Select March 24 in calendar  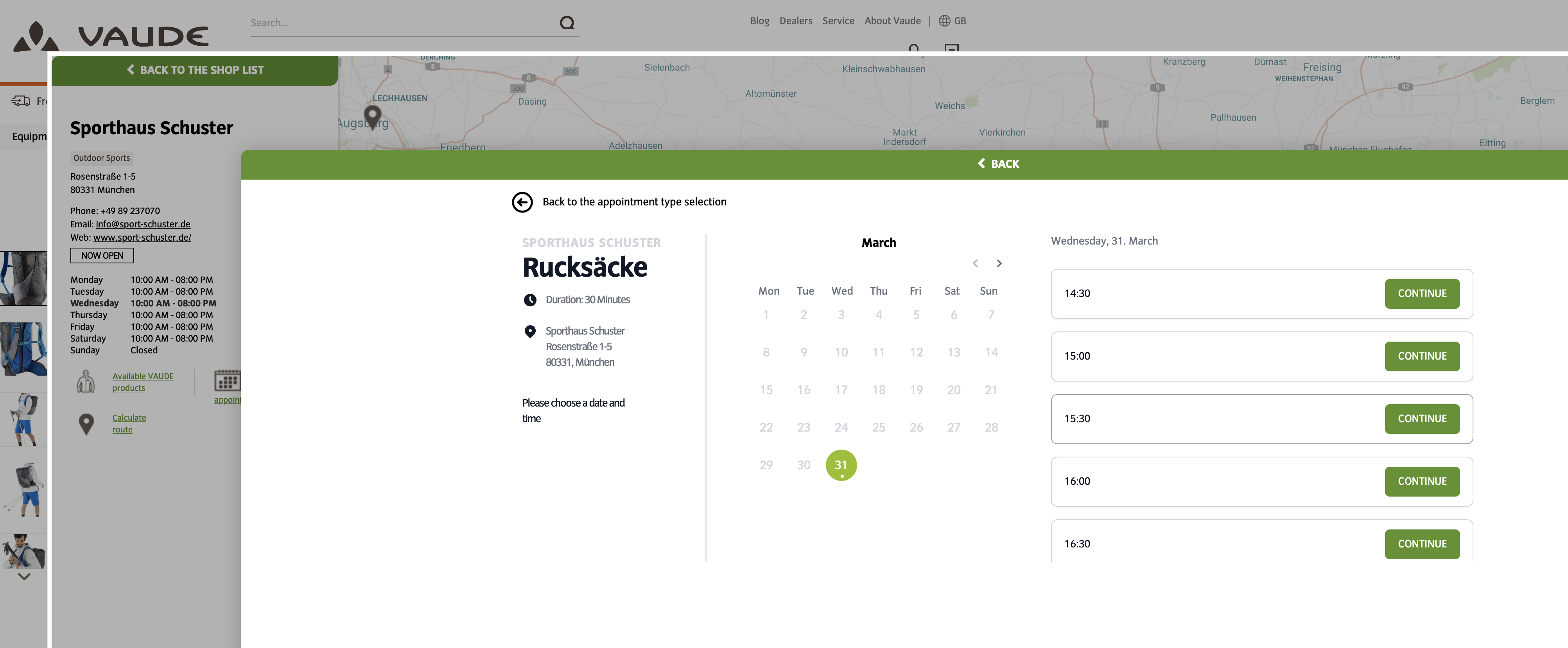[841, 428]
